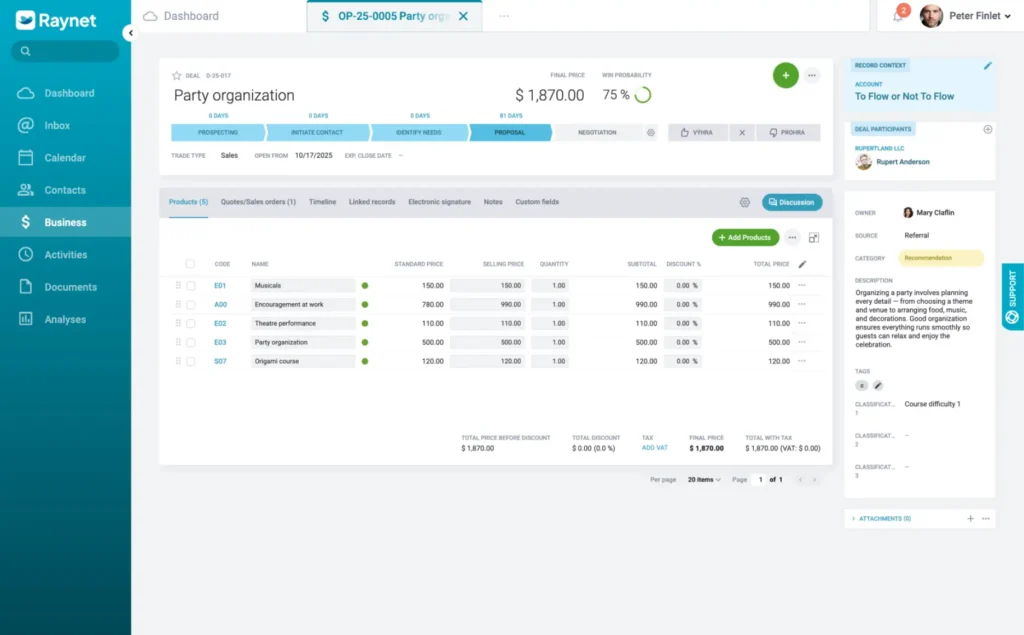Add a deal participant with plus icon

(x=988, y=129)
